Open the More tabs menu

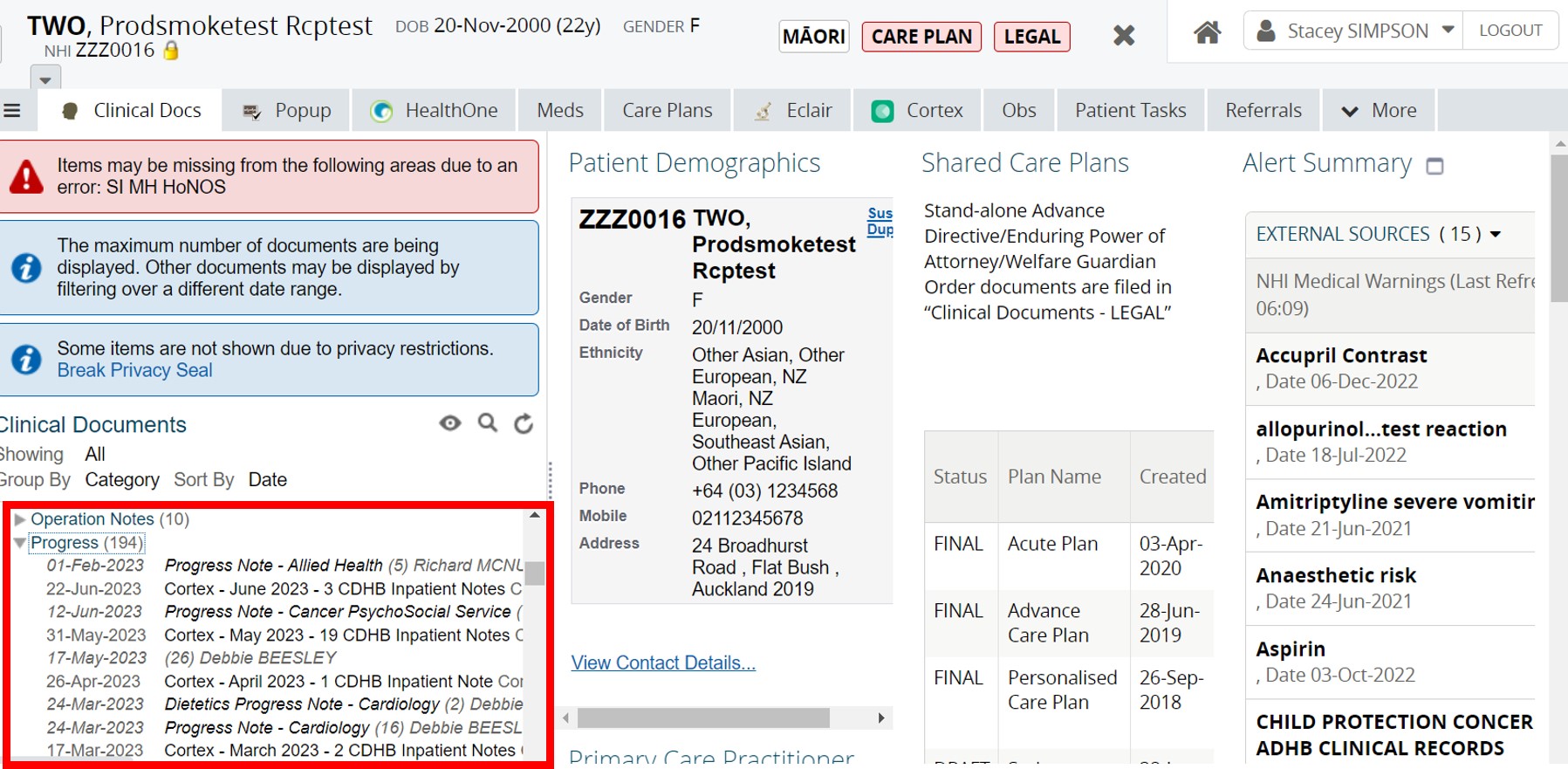click(1380, 111)
